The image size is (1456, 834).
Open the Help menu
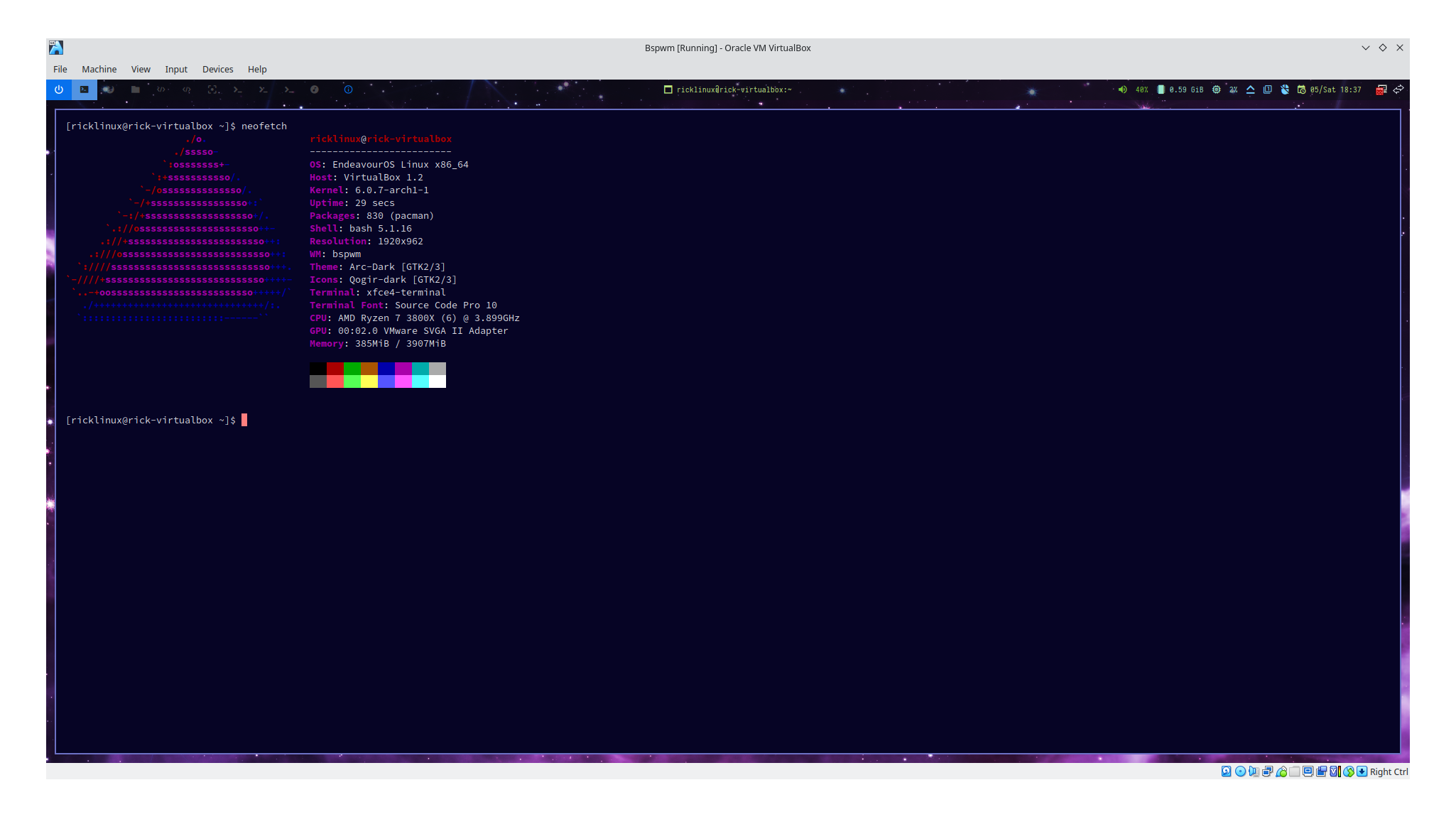point(257,69)
